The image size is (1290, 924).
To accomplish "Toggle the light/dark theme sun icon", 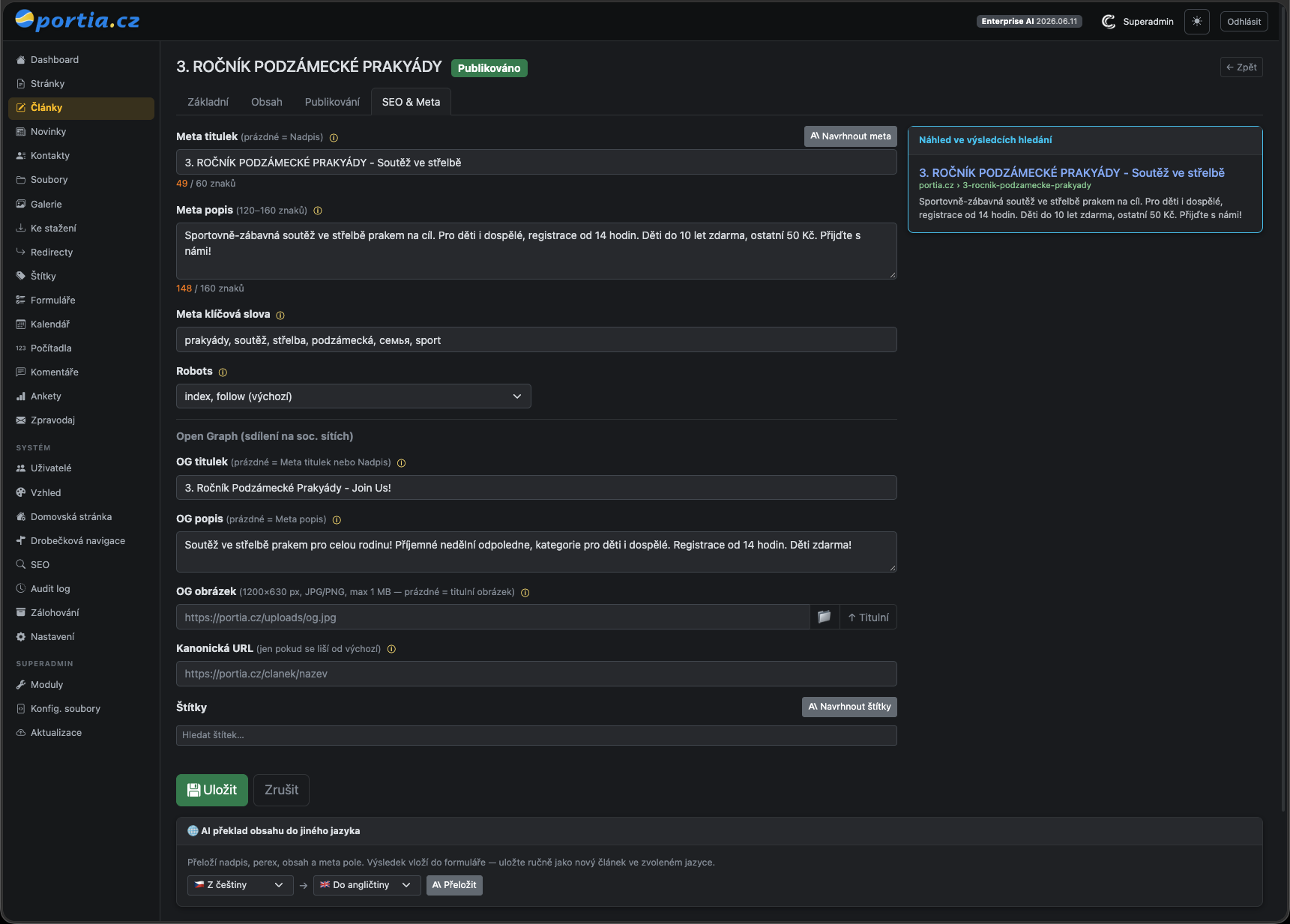I will pos(1196,22).
